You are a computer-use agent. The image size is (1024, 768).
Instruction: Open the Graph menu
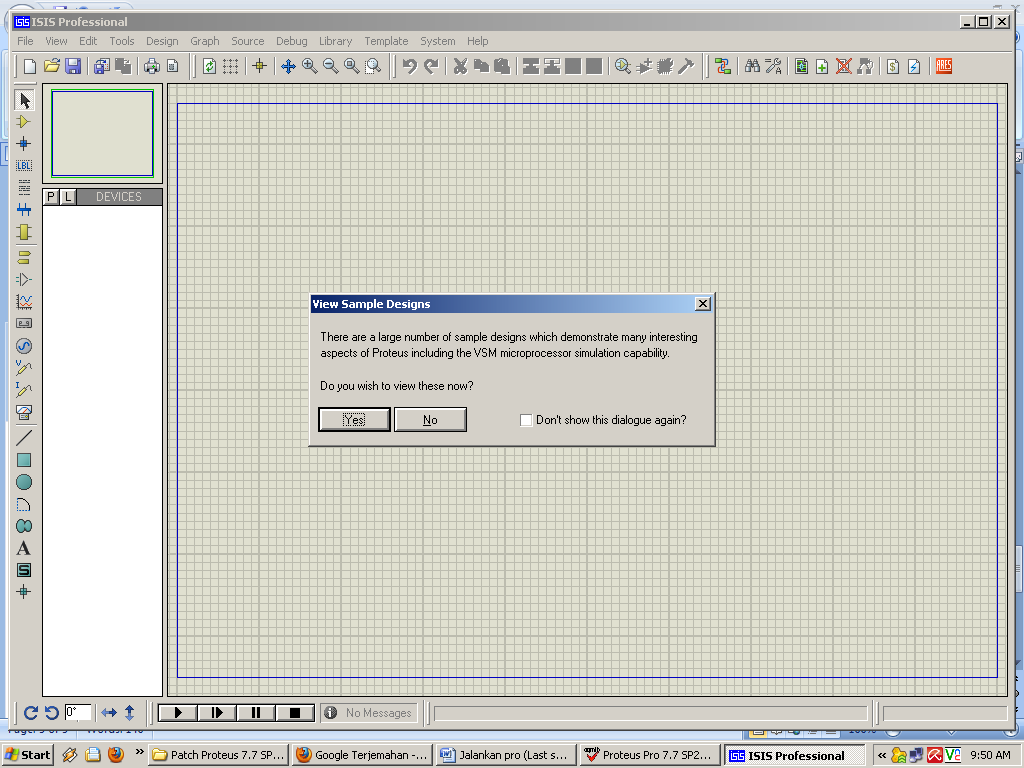point(205,41)
